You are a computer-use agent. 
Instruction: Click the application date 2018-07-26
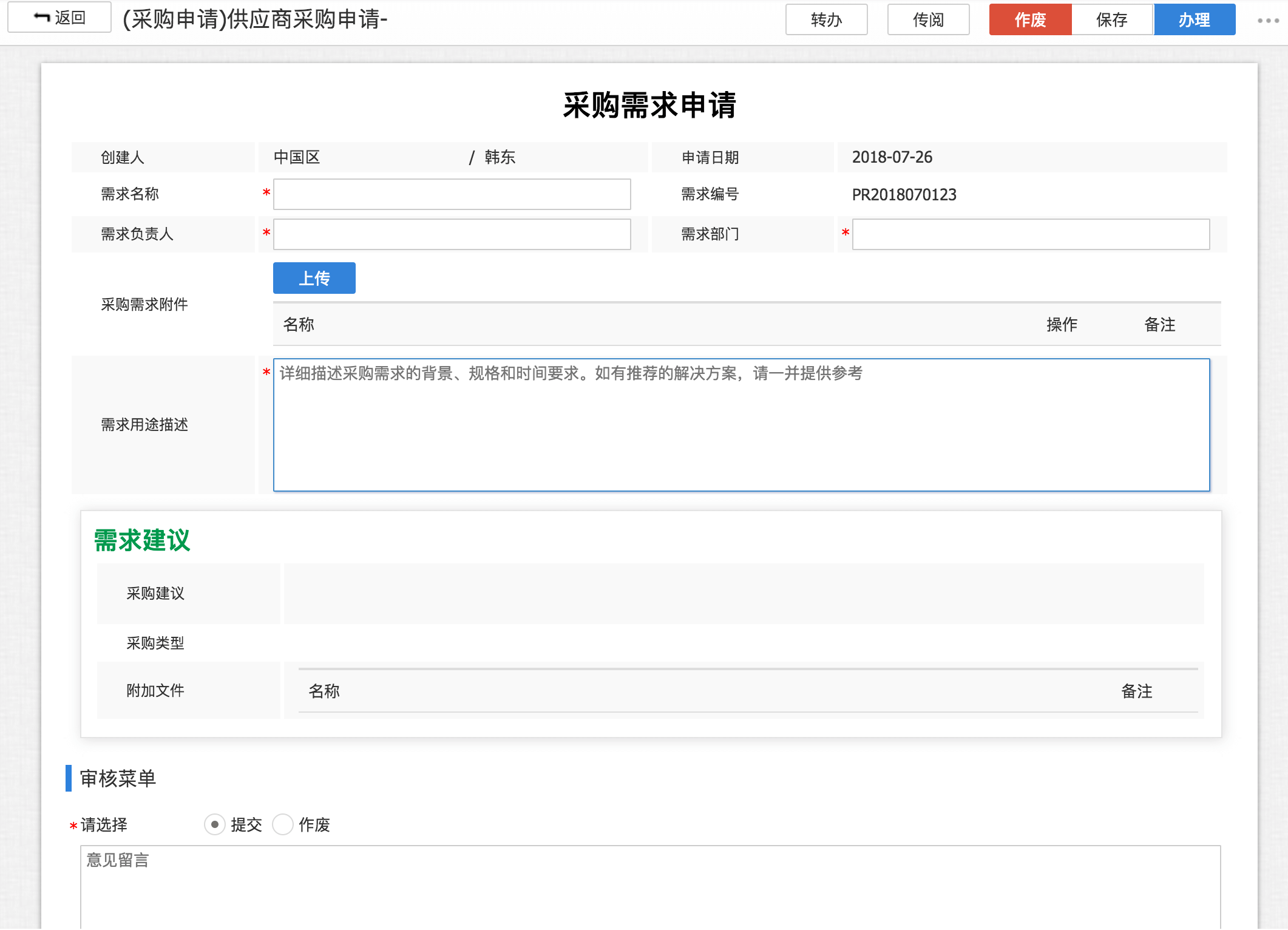pyautogui.click(x=892, y=157)
